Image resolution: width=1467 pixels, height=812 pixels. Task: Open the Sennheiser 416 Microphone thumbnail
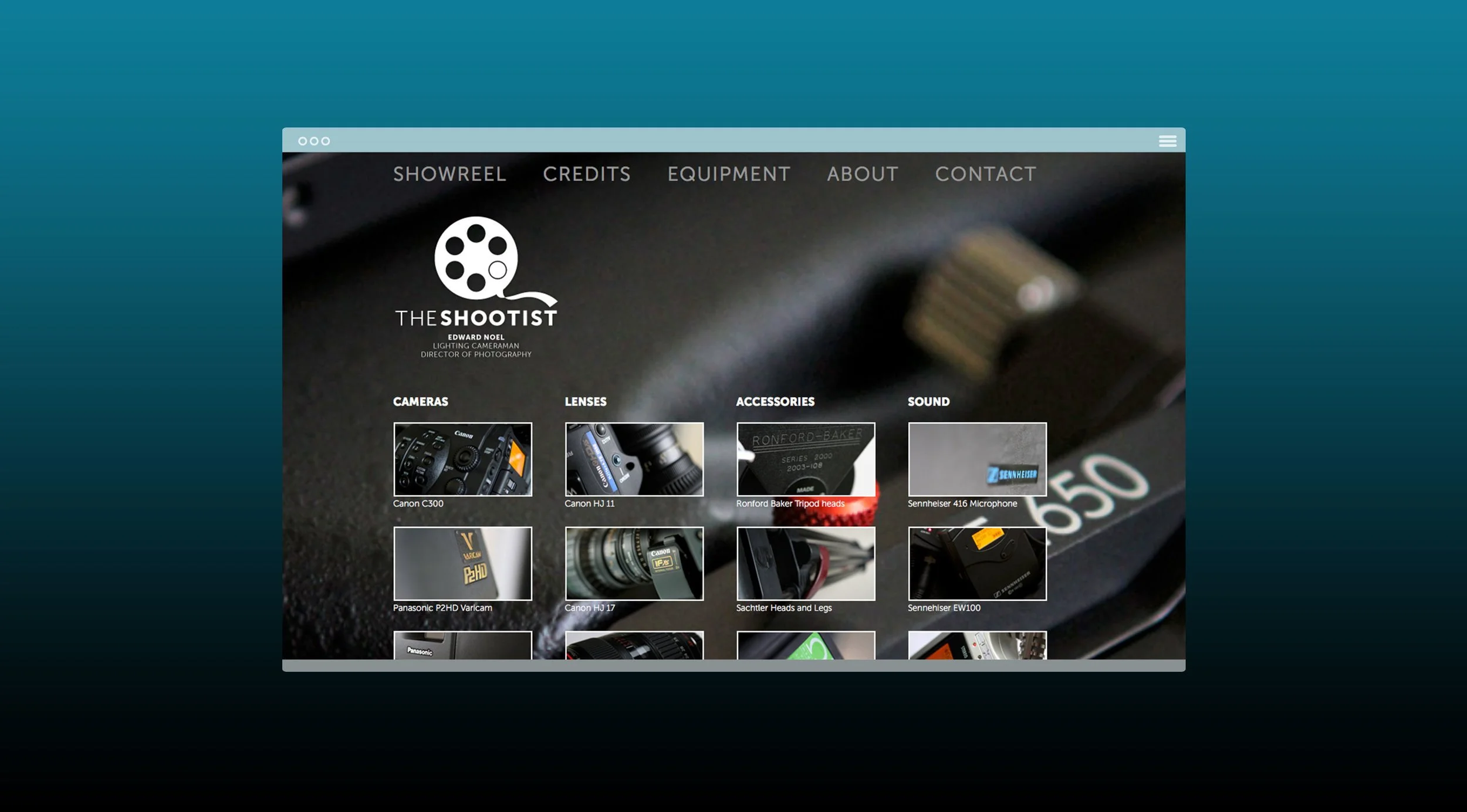pos(977,459)
